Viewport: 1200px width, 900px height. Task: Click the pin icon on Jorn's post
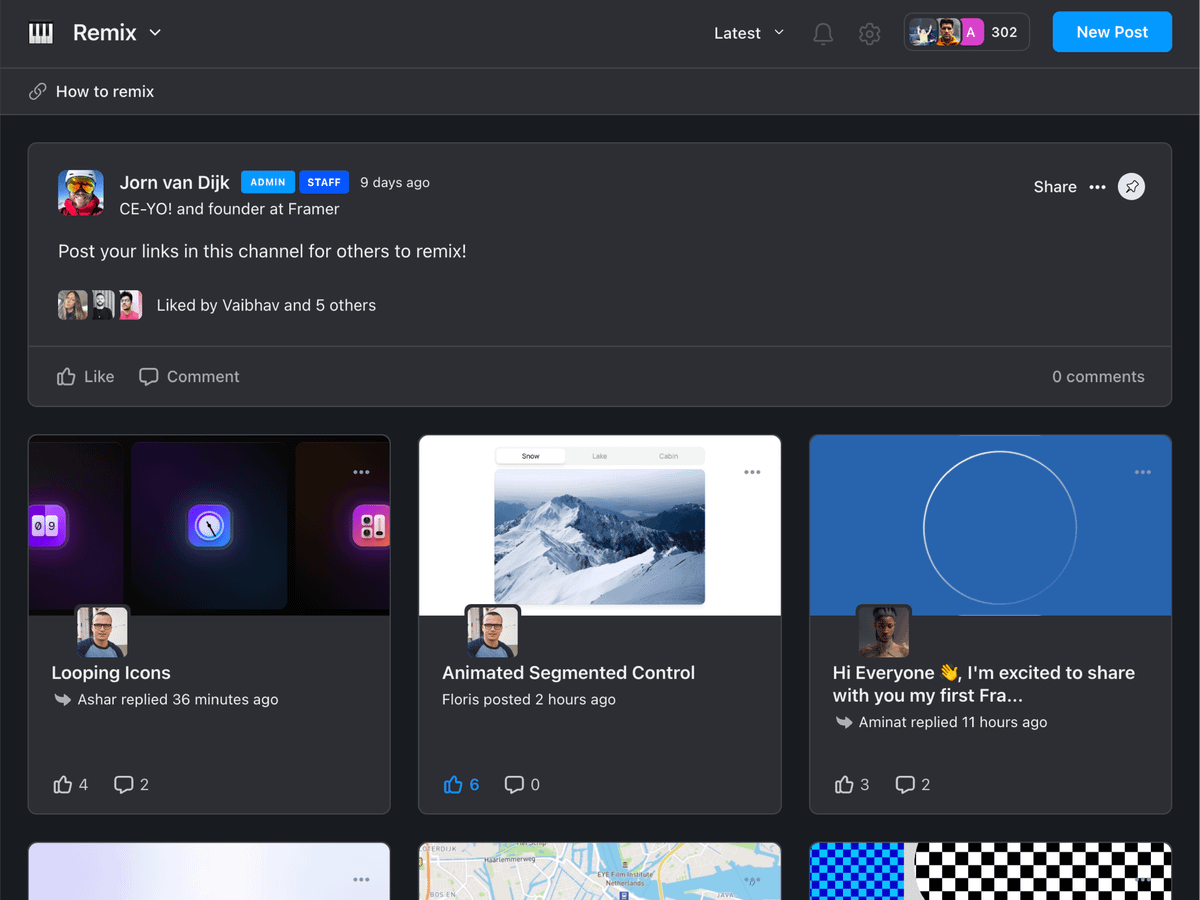coord(1131,187)
